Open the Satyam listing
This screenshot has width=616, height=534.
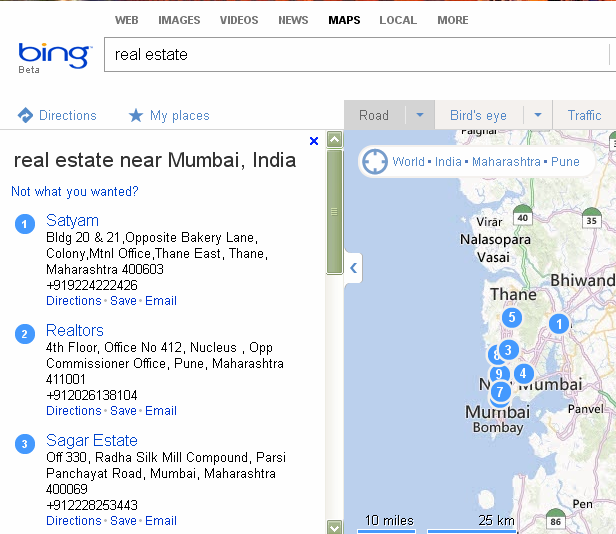pos(72,220)
